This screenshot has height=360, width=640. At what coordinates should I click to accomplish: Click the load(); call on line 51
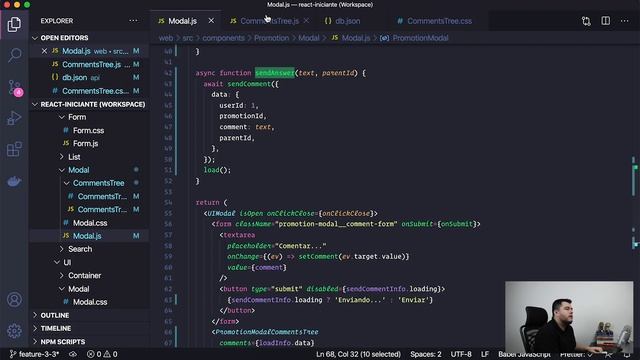pos(217,170)
